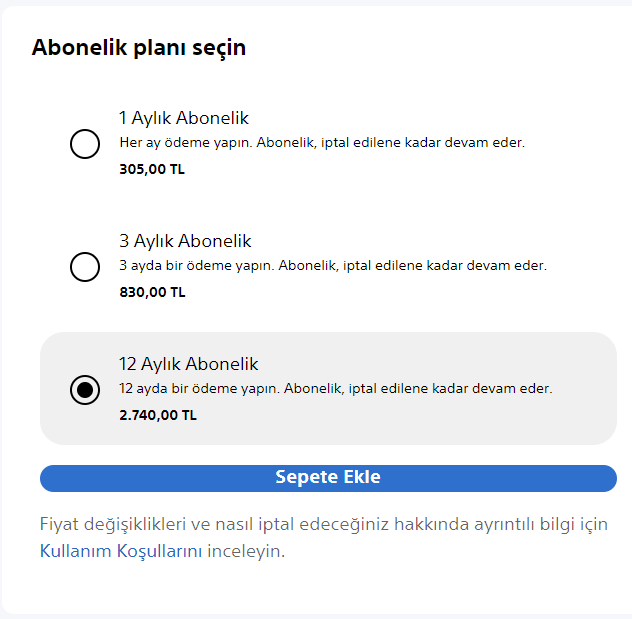Click the "3 ayda bir ödeme yapın" description

[196, 266]
